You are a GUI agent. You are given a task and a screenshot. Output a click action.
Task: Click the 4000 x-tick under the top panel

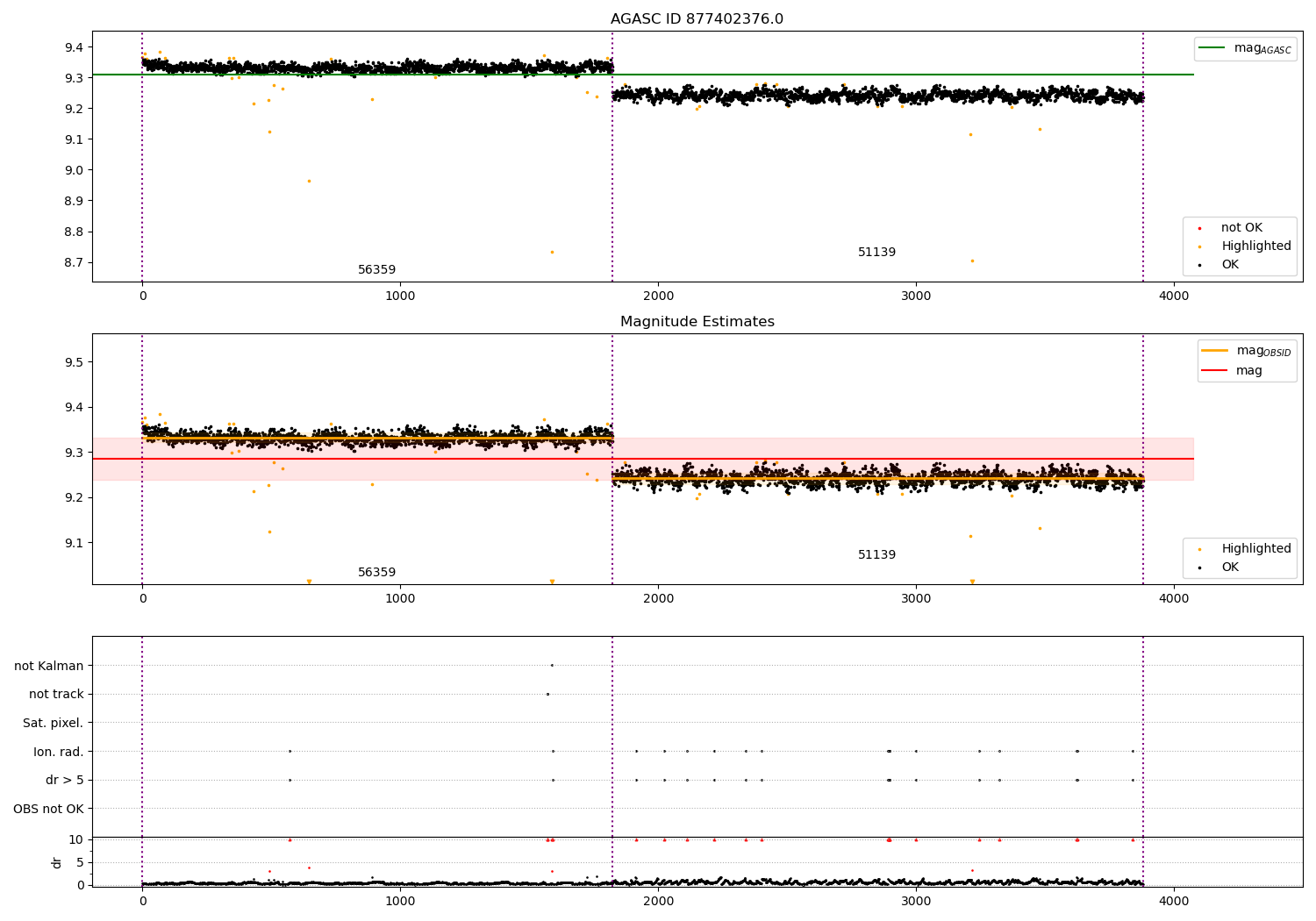tap(1174, 296)
